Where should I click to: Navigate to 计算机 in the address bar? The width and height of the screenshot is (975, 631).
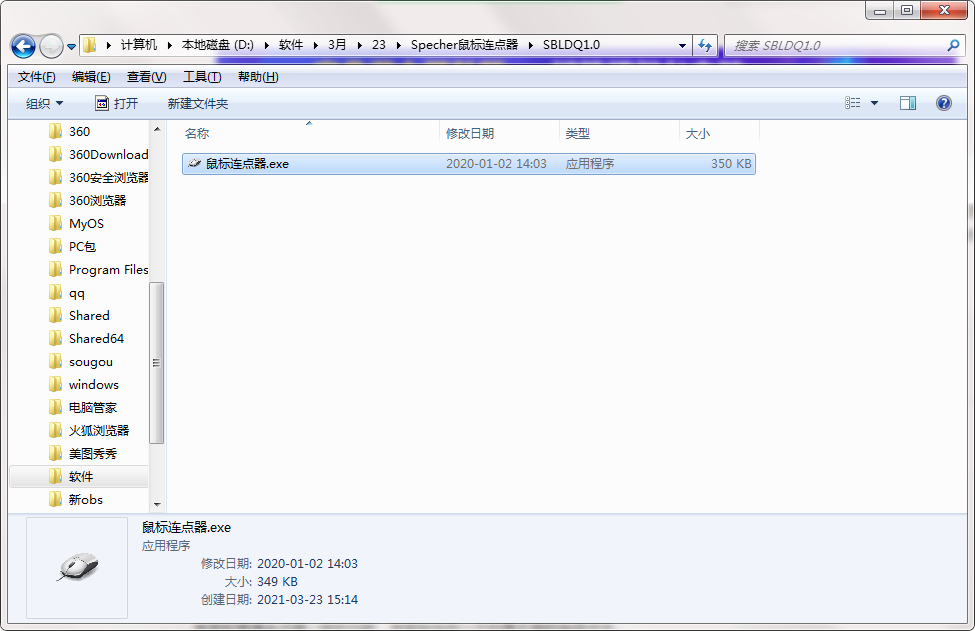tap(139, 45)
